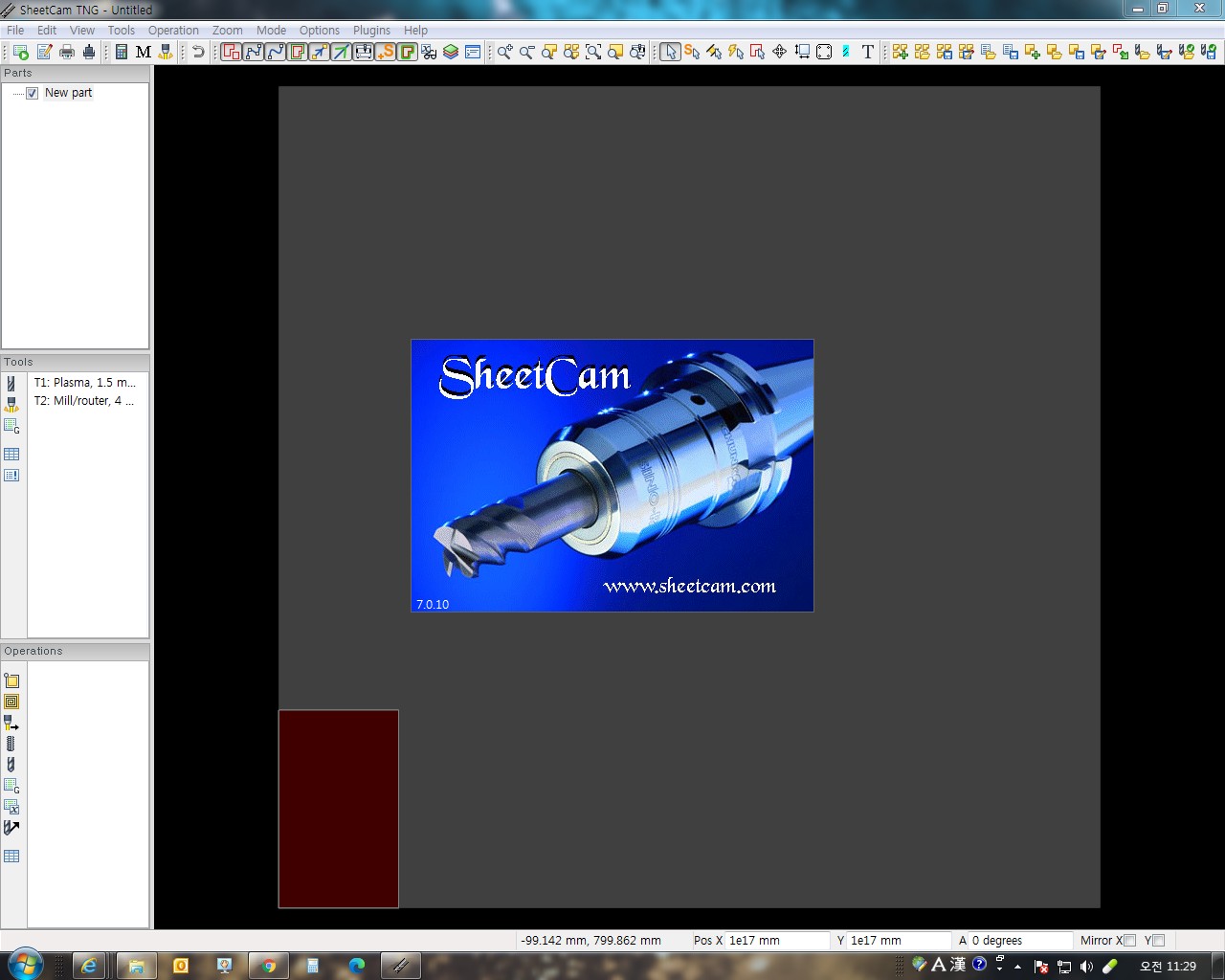
Task: Click the tool table icon in Tools panel
Action: pos(11,454)
